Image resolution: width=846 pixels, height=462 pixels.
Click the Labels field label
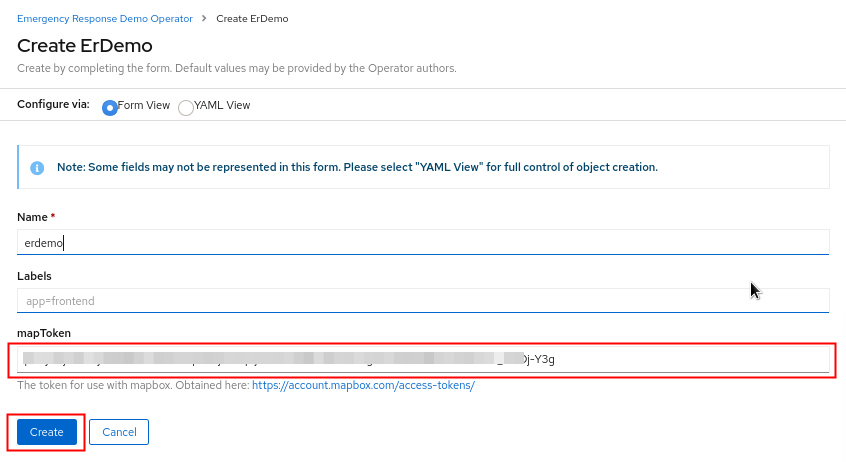pyautogui.click(x=34, y=276)
